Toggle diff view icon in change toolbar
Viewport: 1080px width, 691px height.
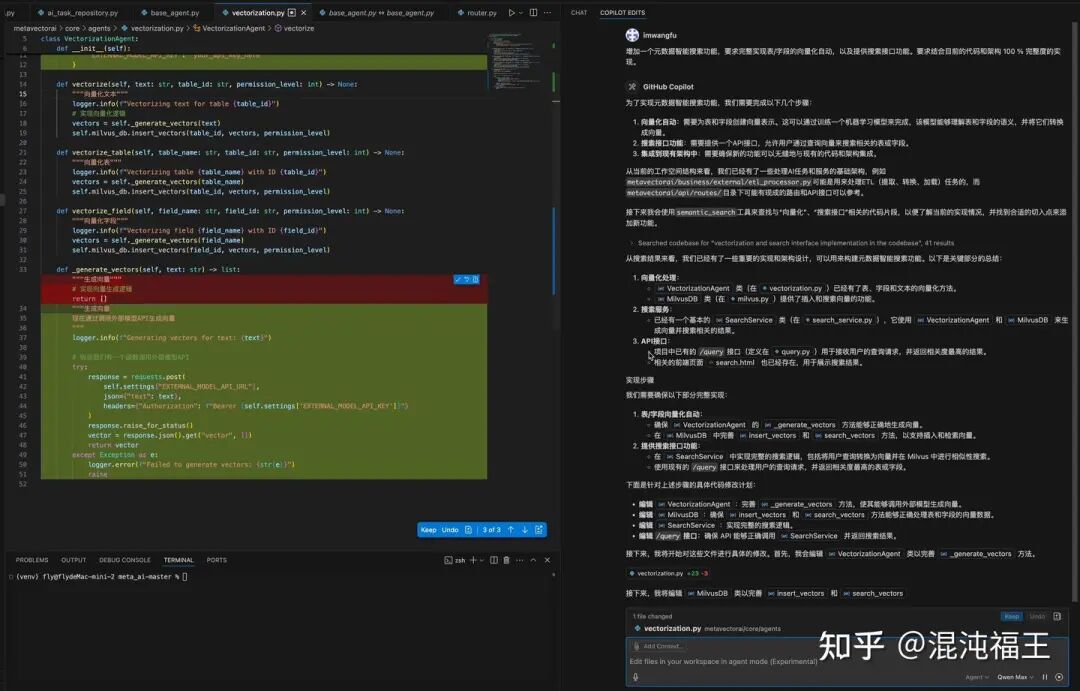[x=468, y=530]
